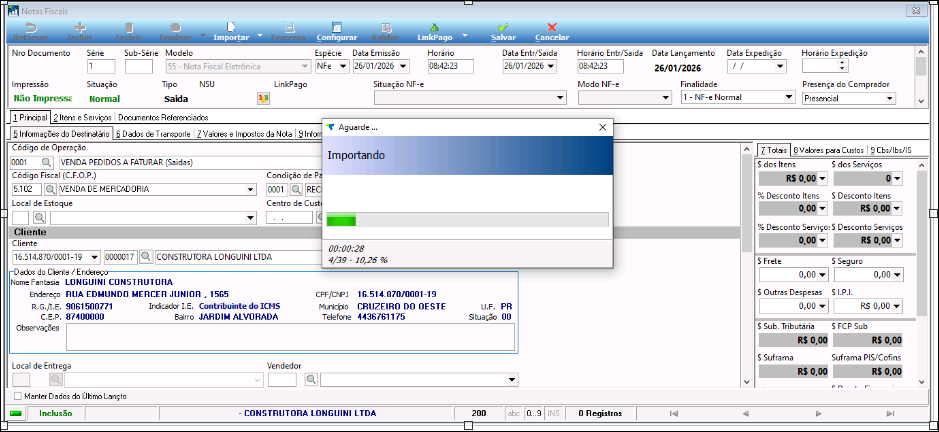939x432 pixels.
Task: Expand the Presença do Comprador dropdown
Action: tap(889, 98)
